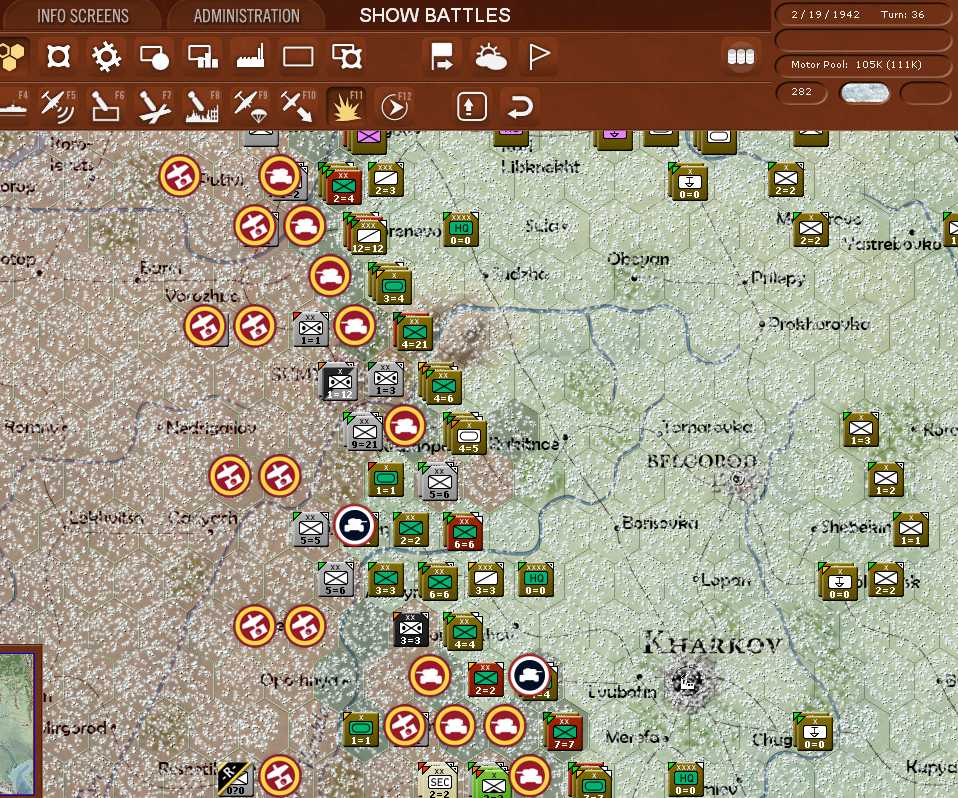This screenshot has height=798, width=958.
Task: Click the rectangle-with-bar-chart toolbar icon
Action: [203, 57]
